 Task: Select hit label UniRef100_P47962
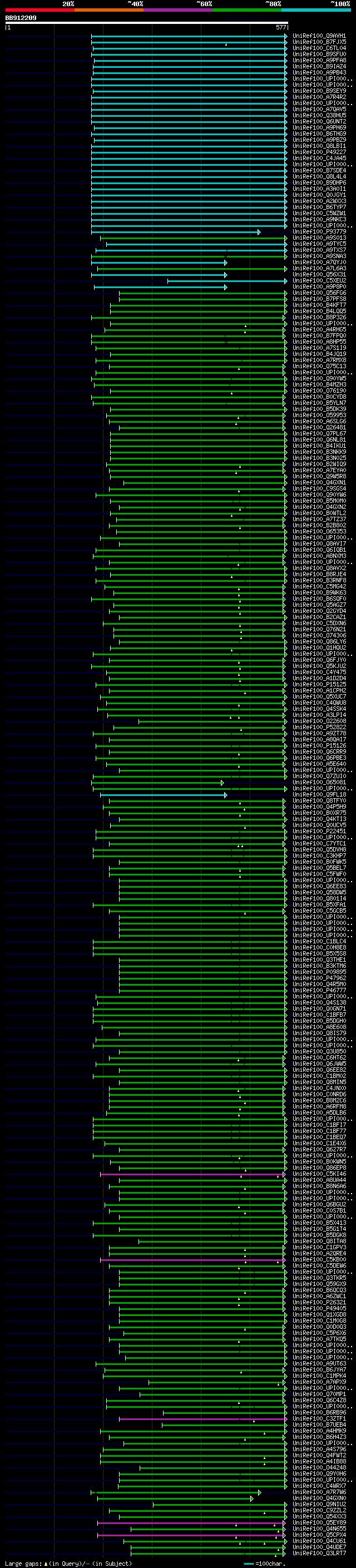point(319,978)
